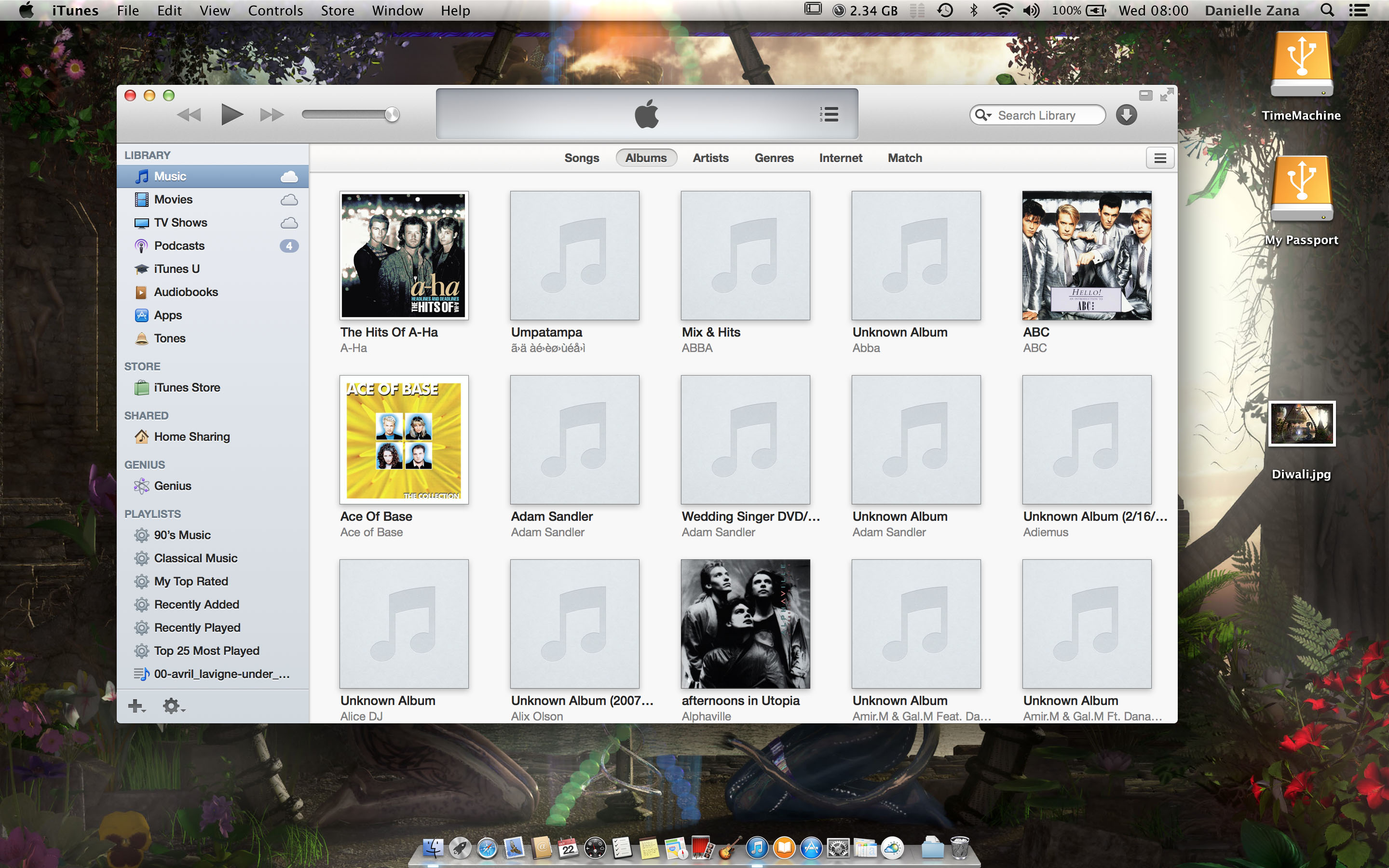Open Podcasts in the sidebar
The width and height of the screenshot is (1389, 868).
179,246
